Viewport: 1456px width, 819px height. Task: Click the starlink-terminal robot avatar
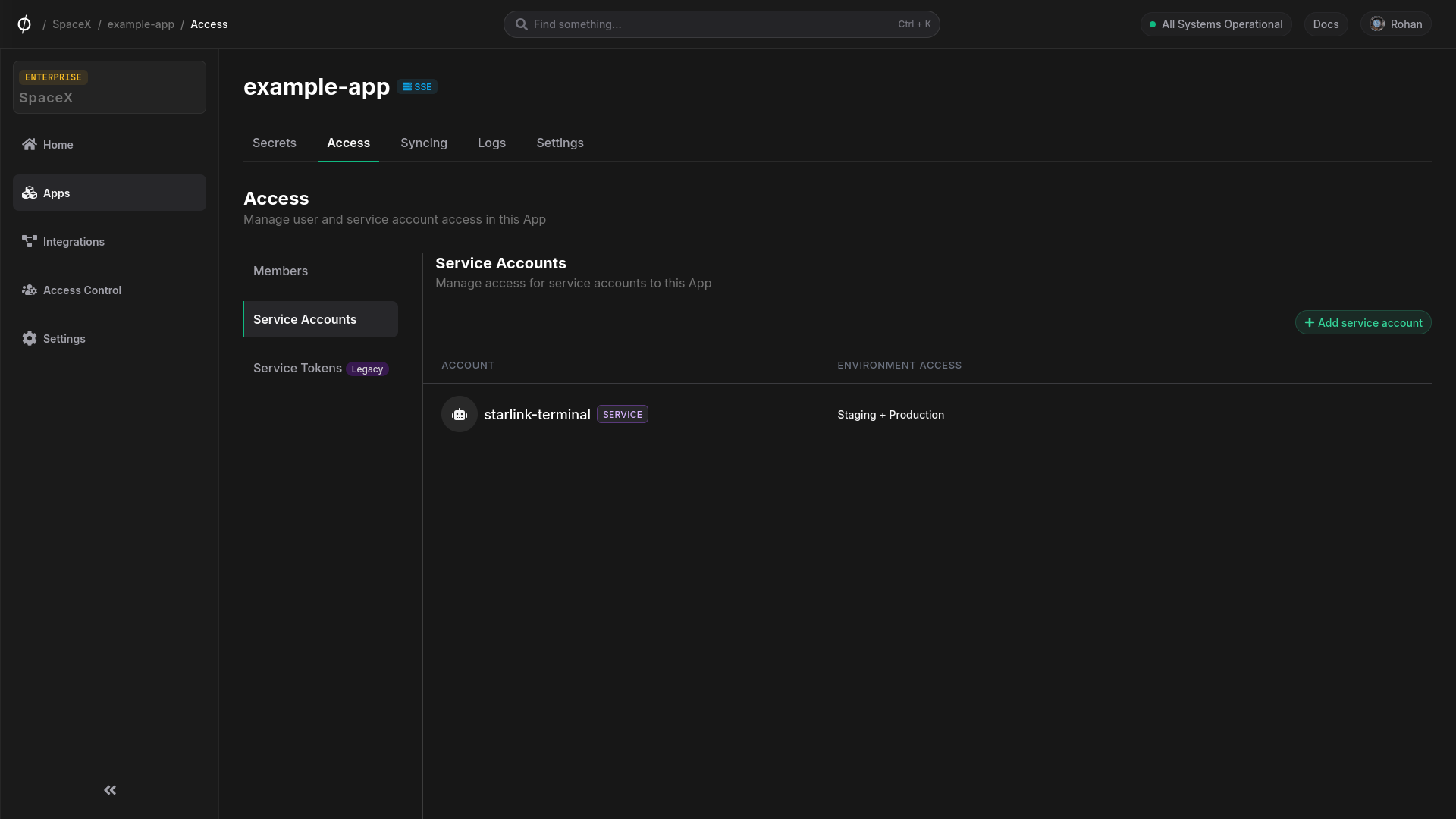click(x=459, y=414)
